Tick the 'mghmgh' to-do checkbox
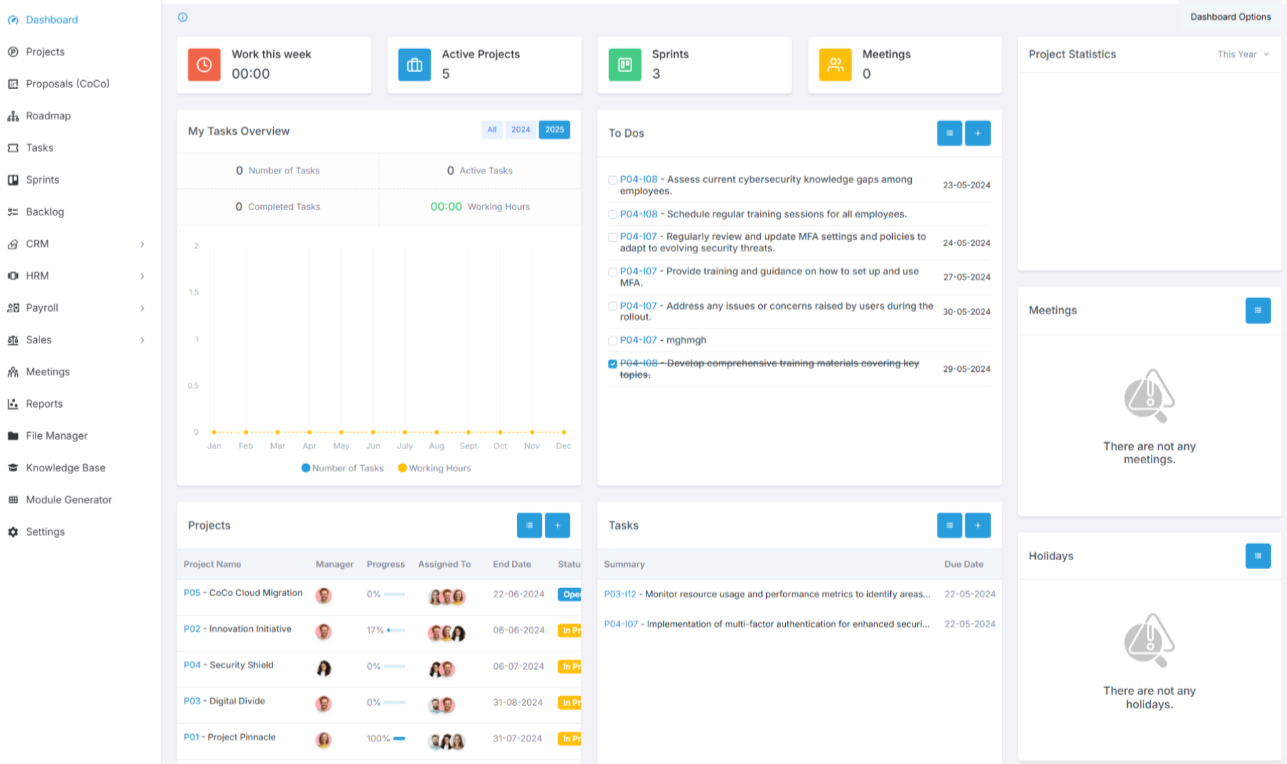 (x=613, y=341)
